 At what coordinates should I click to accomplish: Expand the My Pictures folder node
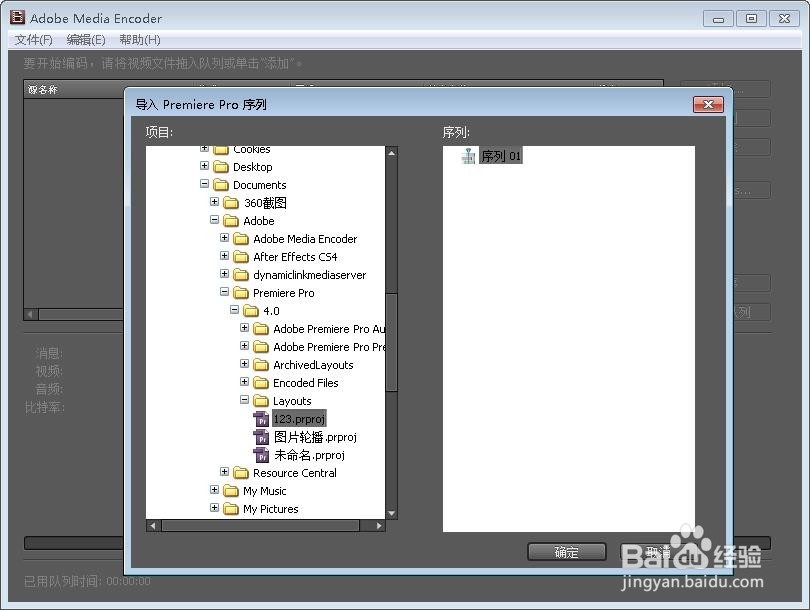214,507
